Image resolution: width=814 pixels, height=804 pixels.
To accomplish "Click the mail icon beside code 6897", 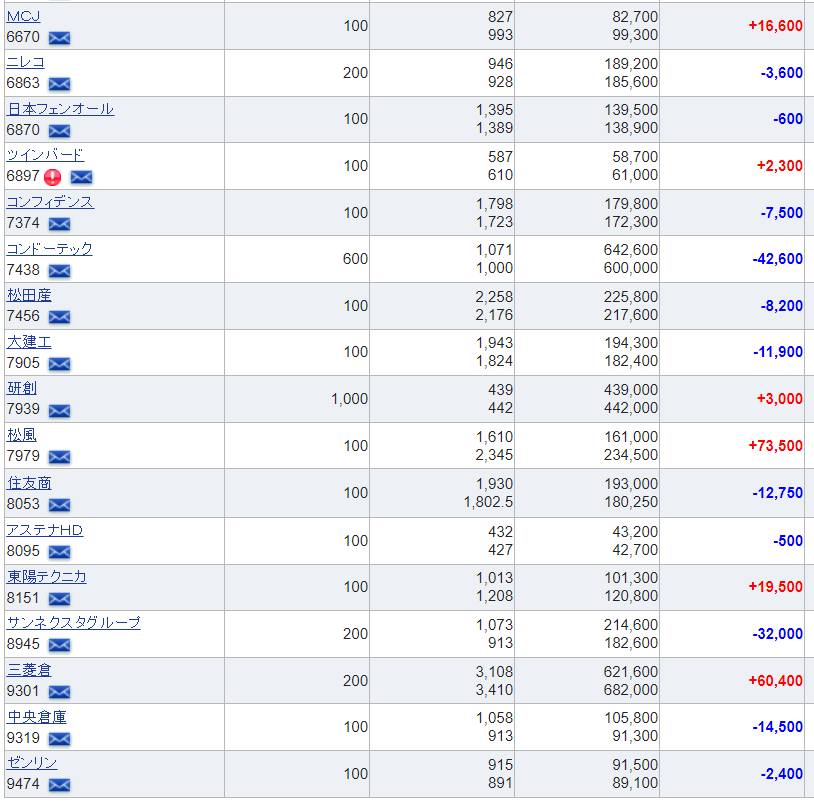I will click(82, 177).
